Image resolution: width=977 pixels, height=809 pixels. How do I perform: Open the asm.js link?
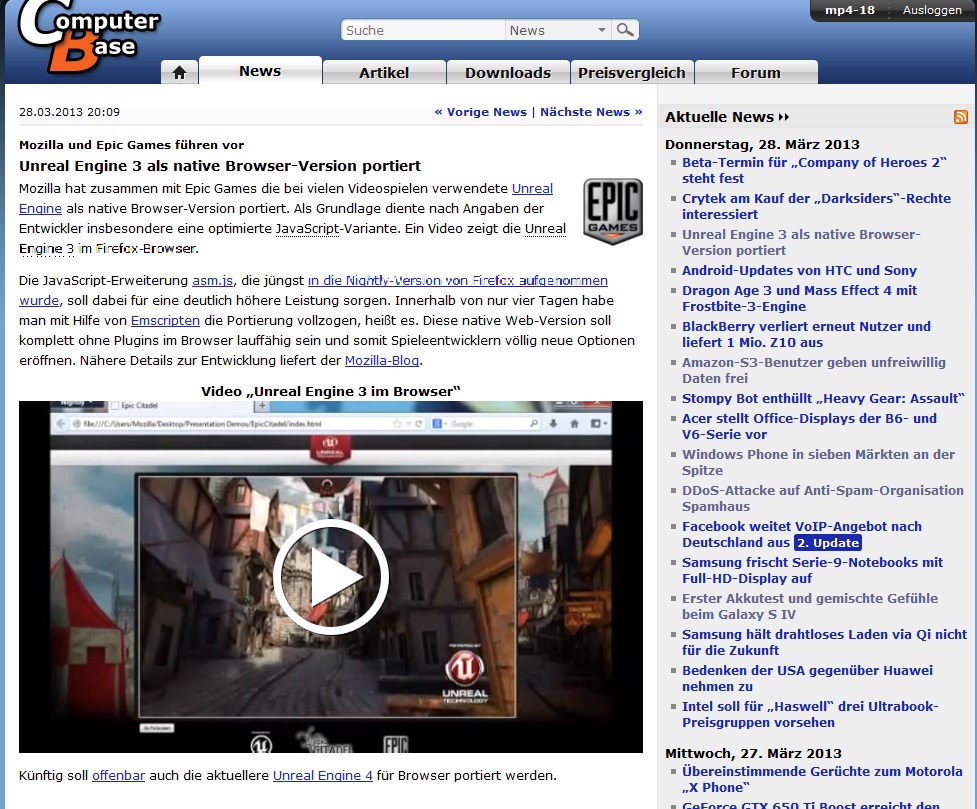[212, 280]
